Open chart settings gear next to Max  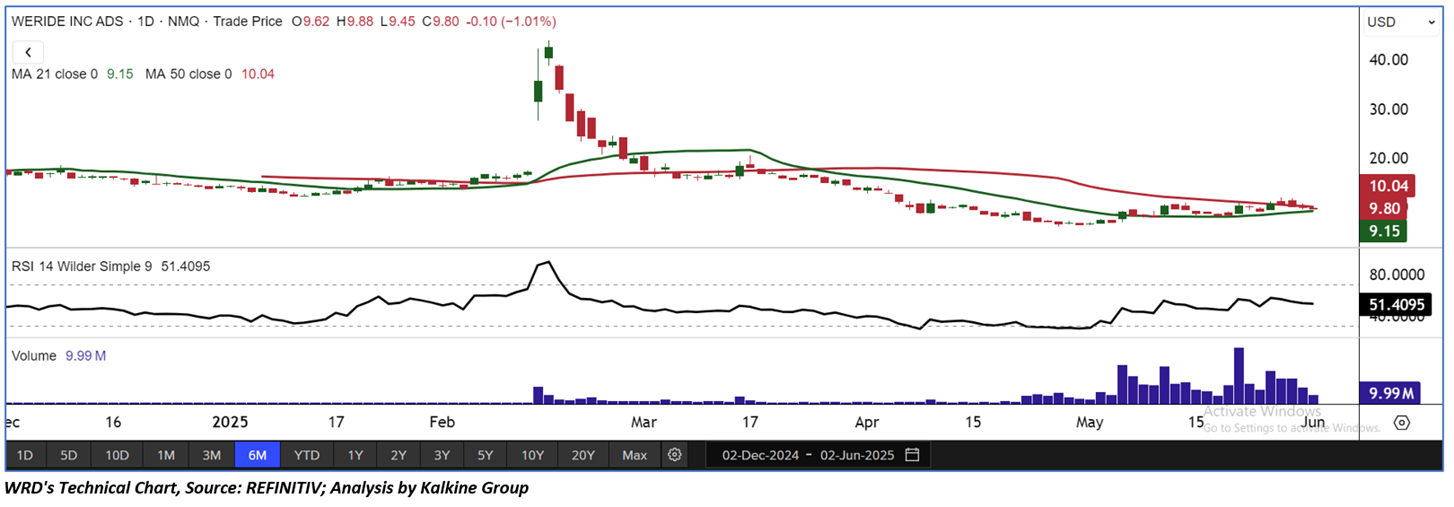point(675,455)
